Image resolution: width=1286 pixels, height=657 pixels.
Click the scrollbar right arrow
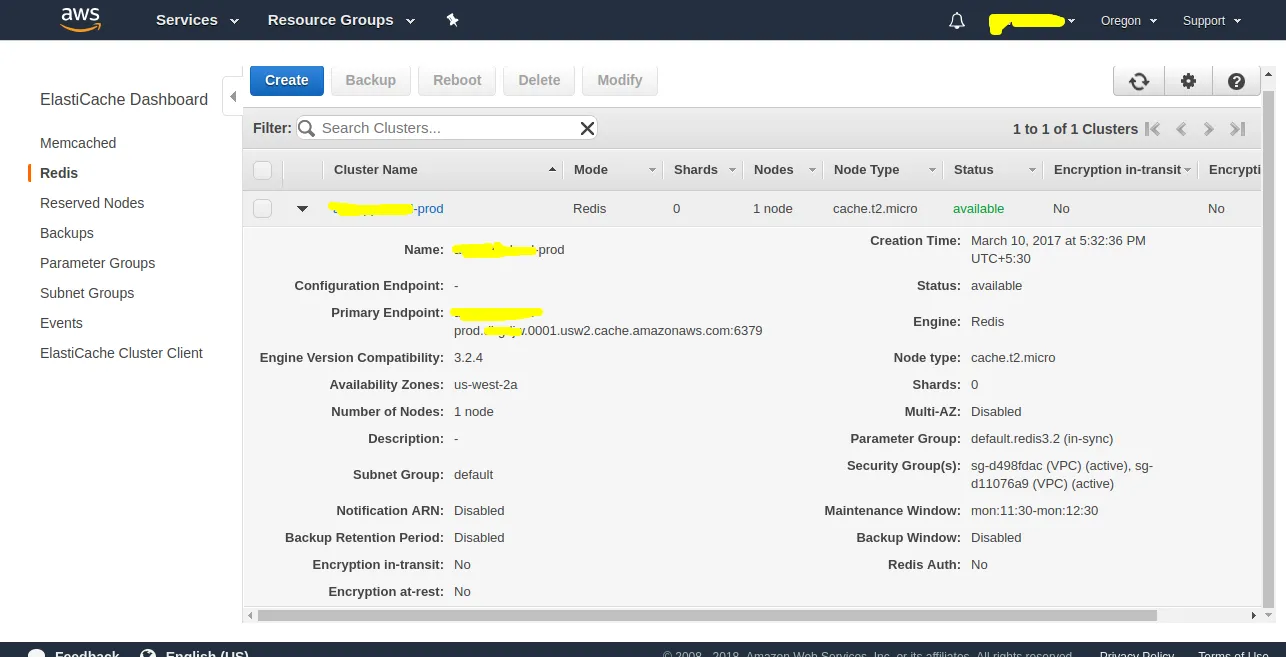(x=1254, y=615)
